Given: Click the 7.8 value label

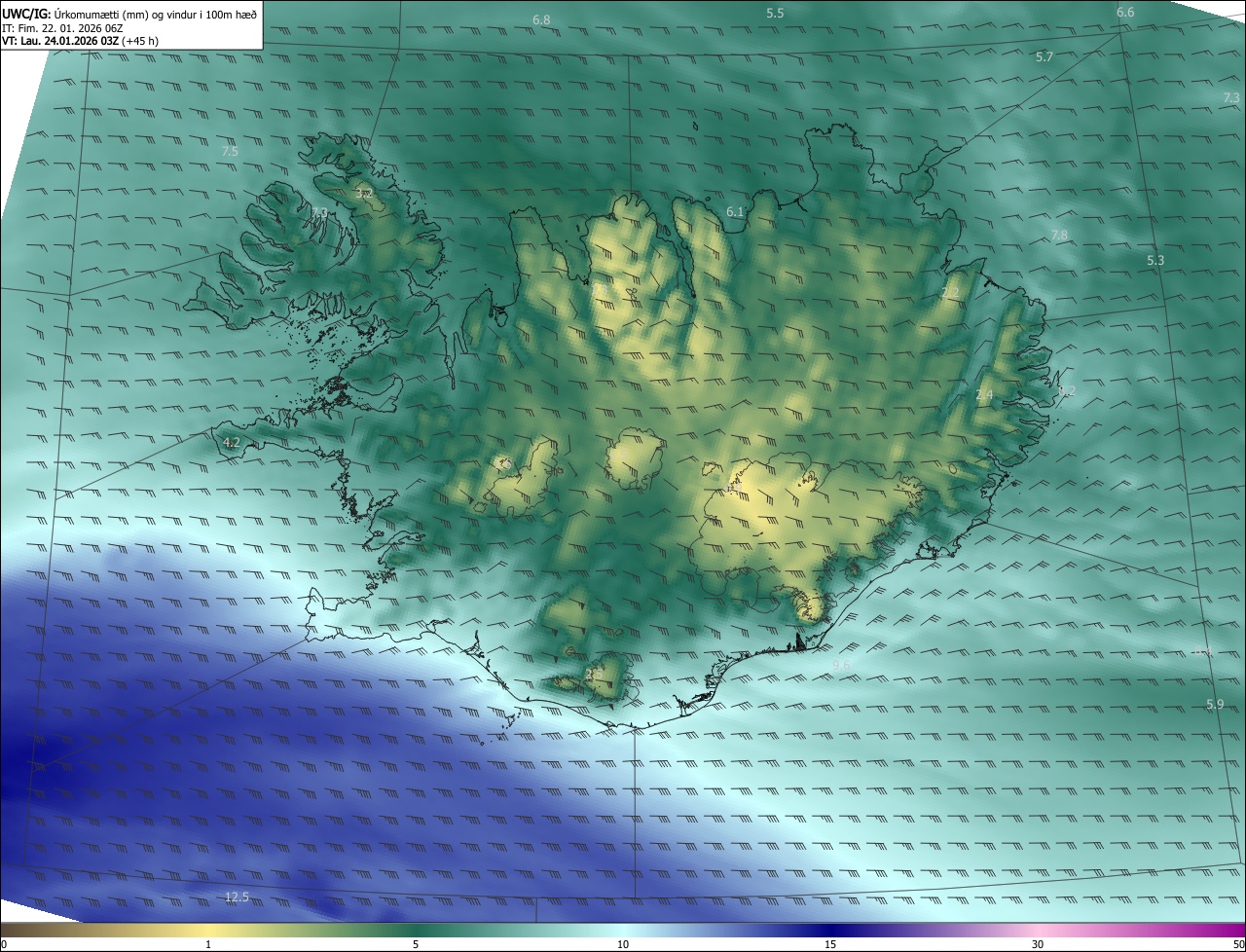Looking at the screenshot, I should click(x=1059, y=236).
